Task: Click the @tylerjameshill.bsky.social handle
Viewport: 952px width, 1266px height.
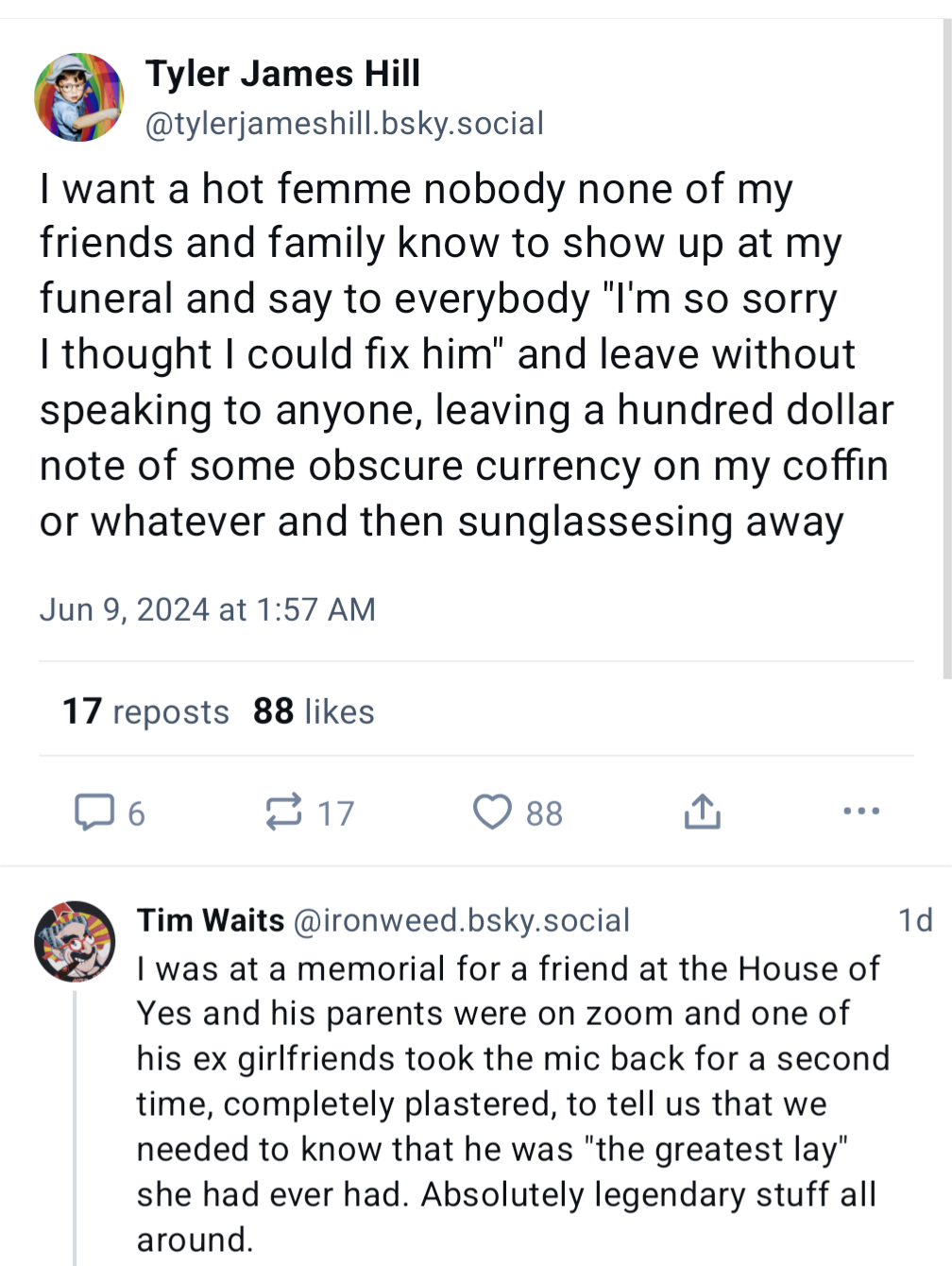Action: pos(344,124)
